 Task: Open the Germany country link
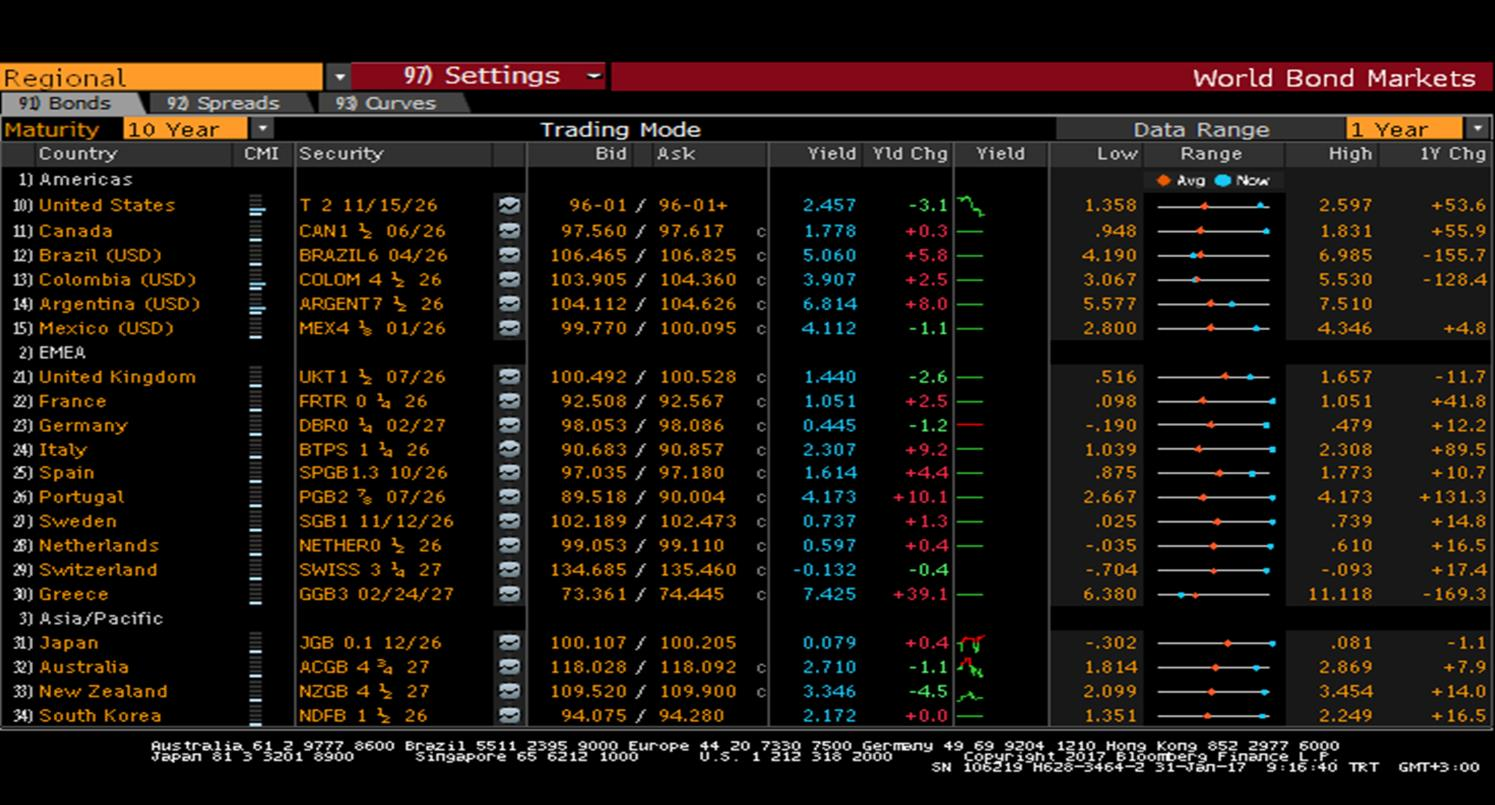(x=83, y=425)
